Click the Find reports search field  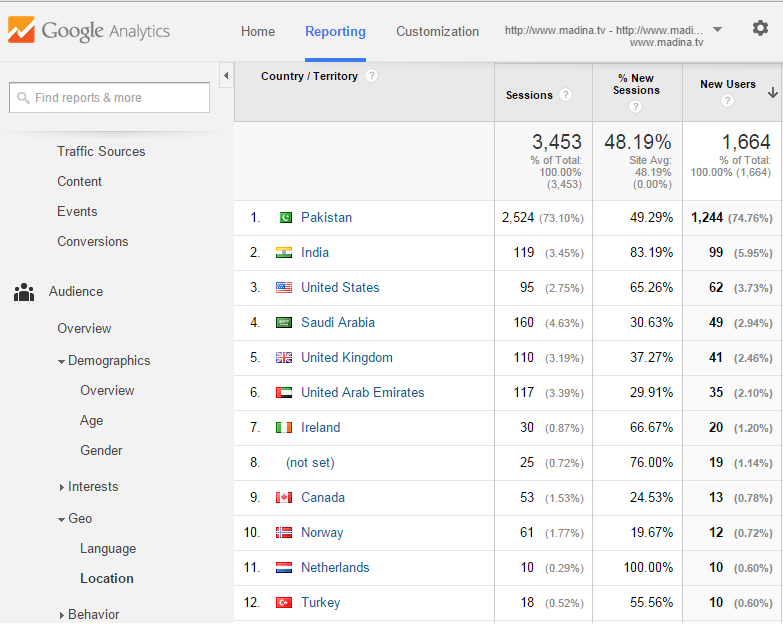pos(109,97)
